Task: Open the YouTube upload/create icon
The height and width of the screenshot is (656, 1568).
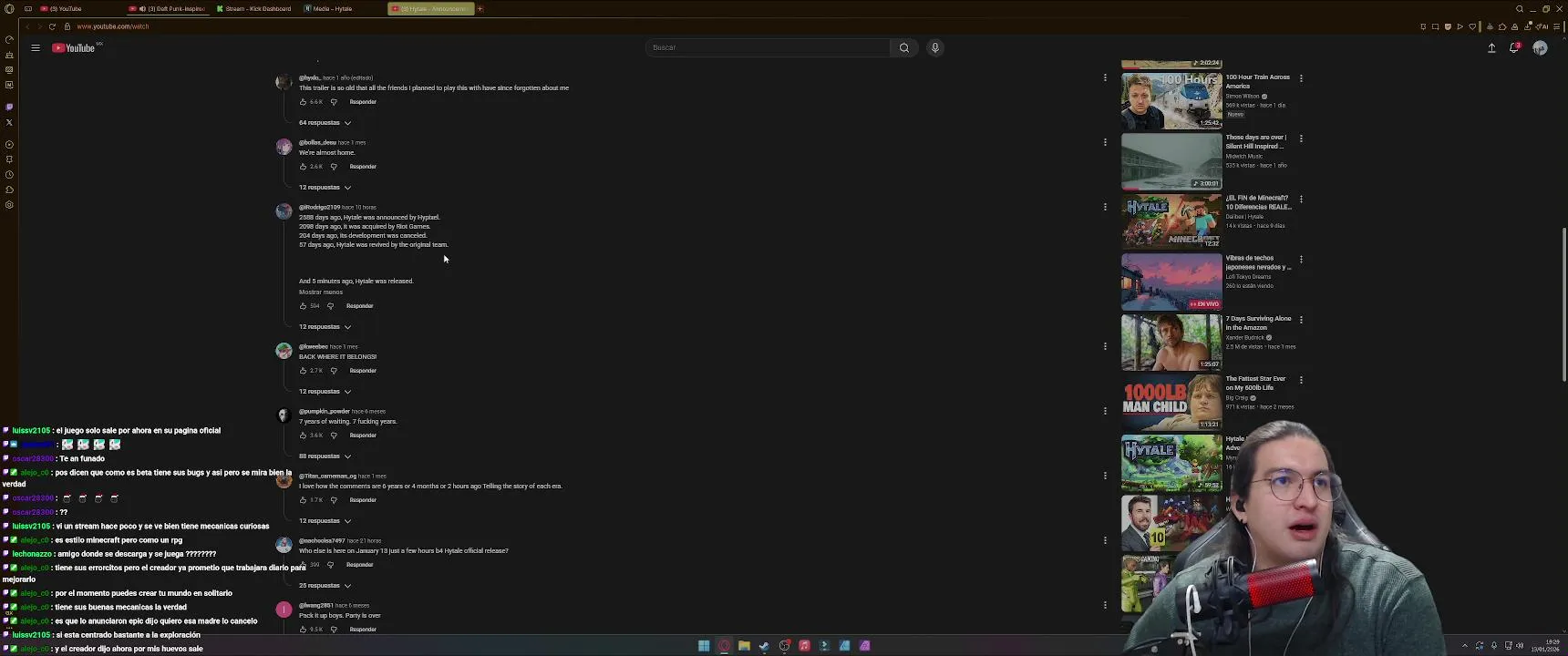Action: tap(1491, 47)
